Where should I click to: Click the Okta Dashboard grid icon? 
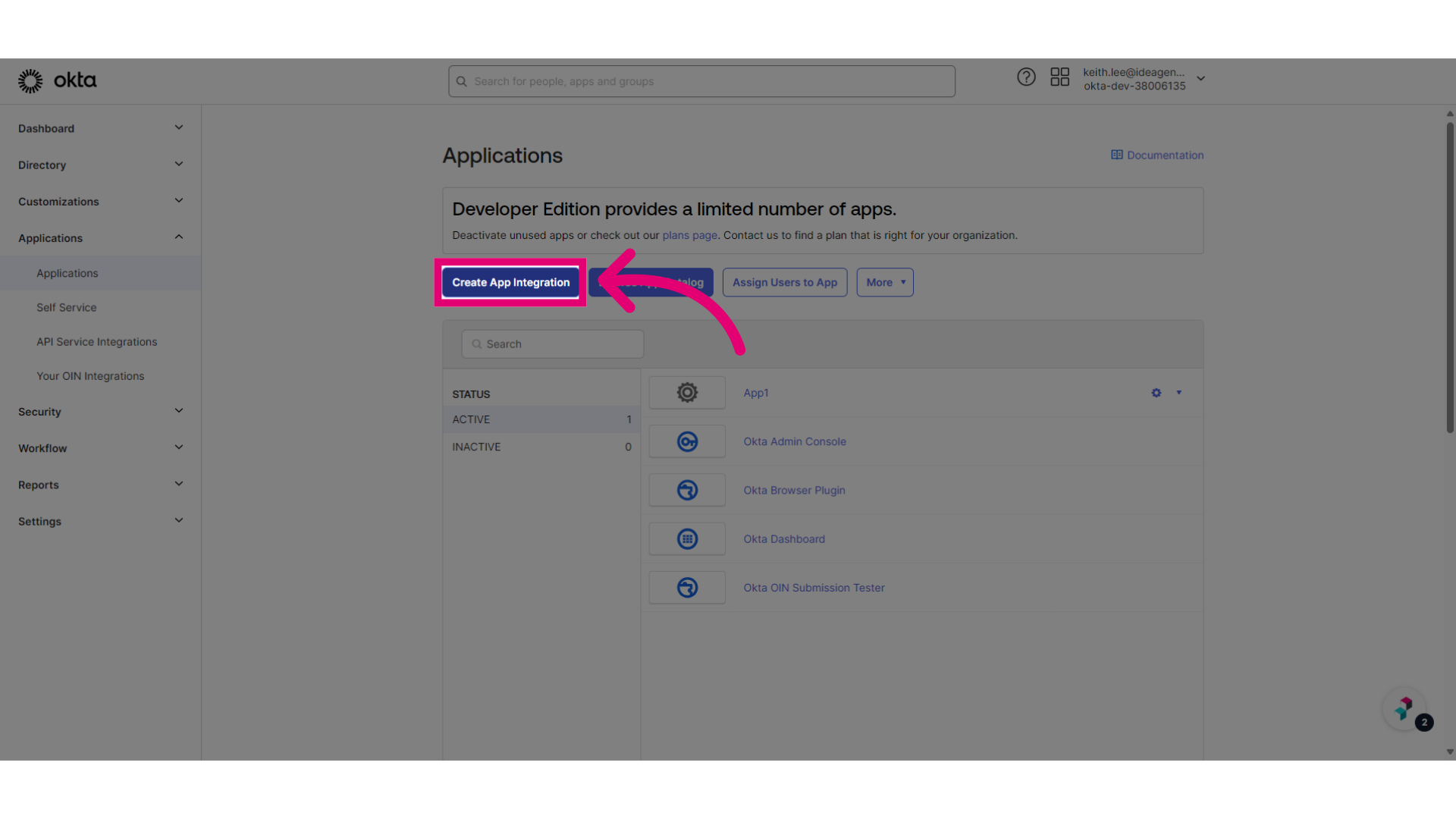coord(687,539)
